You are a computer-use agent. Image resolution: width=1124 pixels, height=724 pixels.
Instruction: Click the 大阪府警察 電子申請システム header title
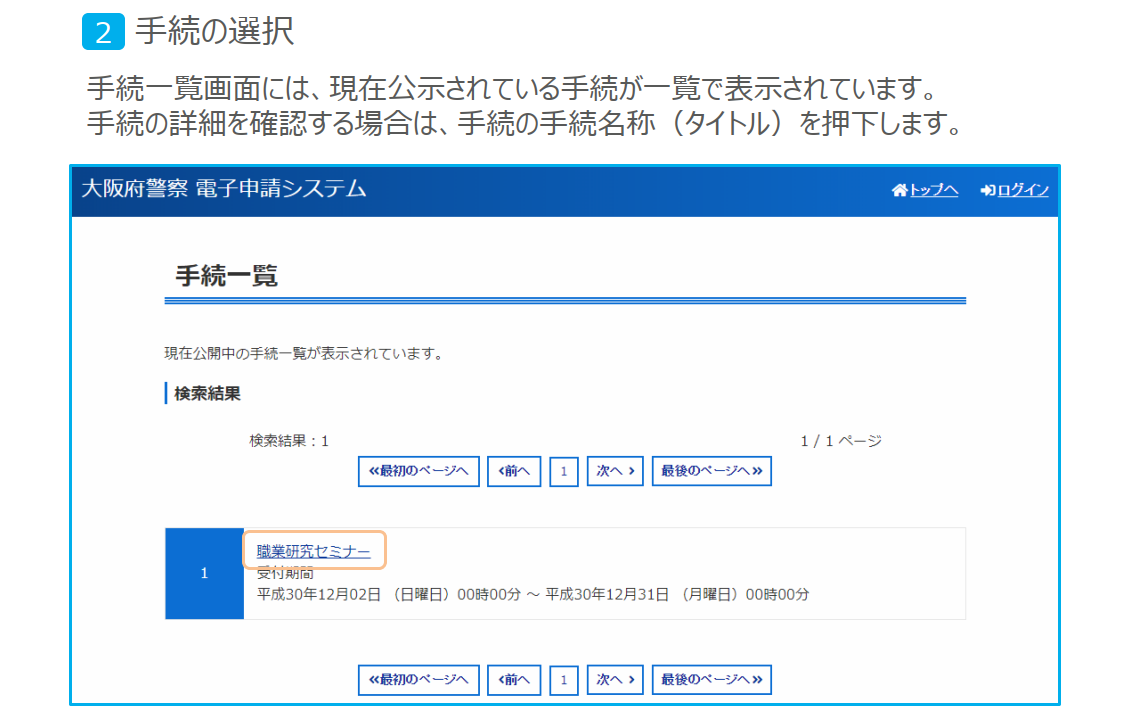pos(223,189)
